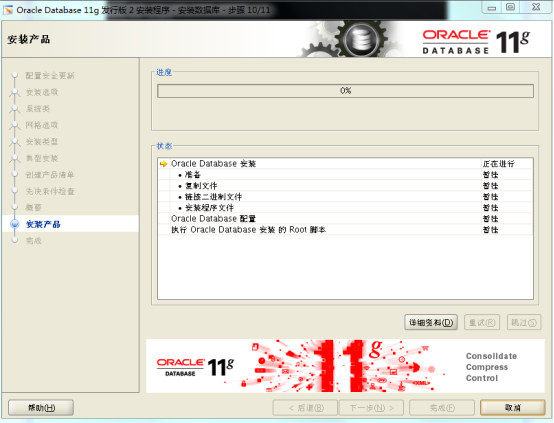Select the 概要 step in sidebar

point(34,207)
